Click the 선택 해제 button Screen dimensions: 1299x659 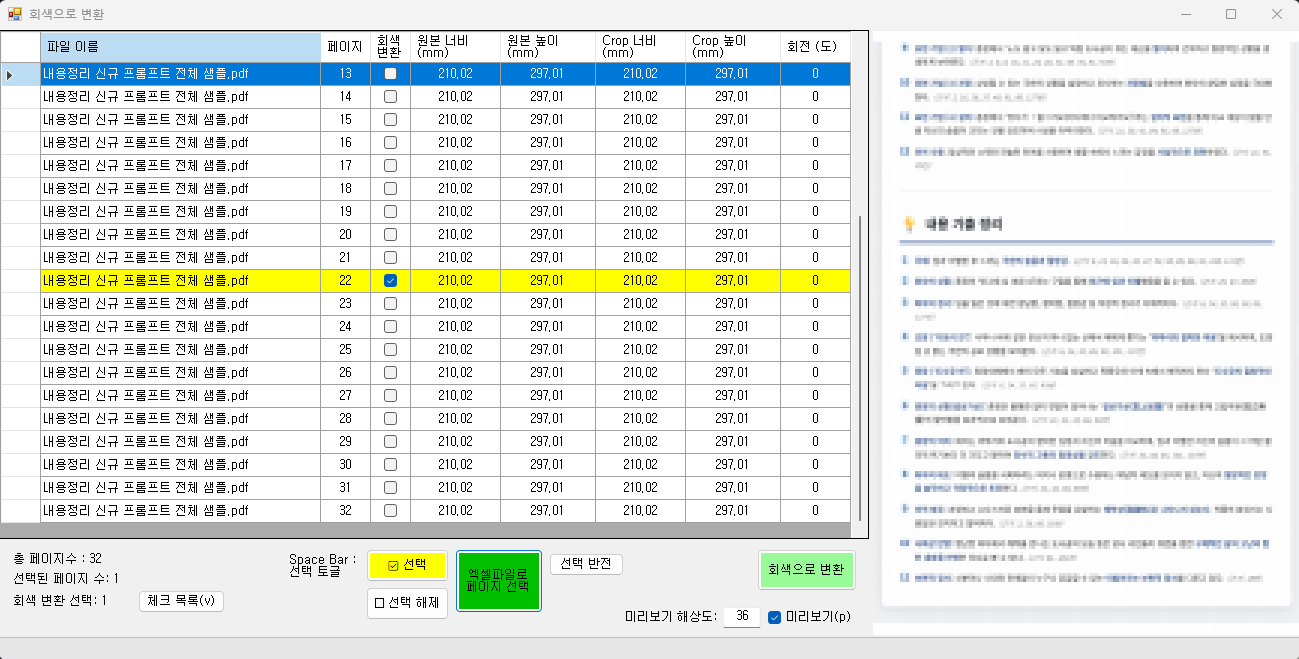click(407, 603)
